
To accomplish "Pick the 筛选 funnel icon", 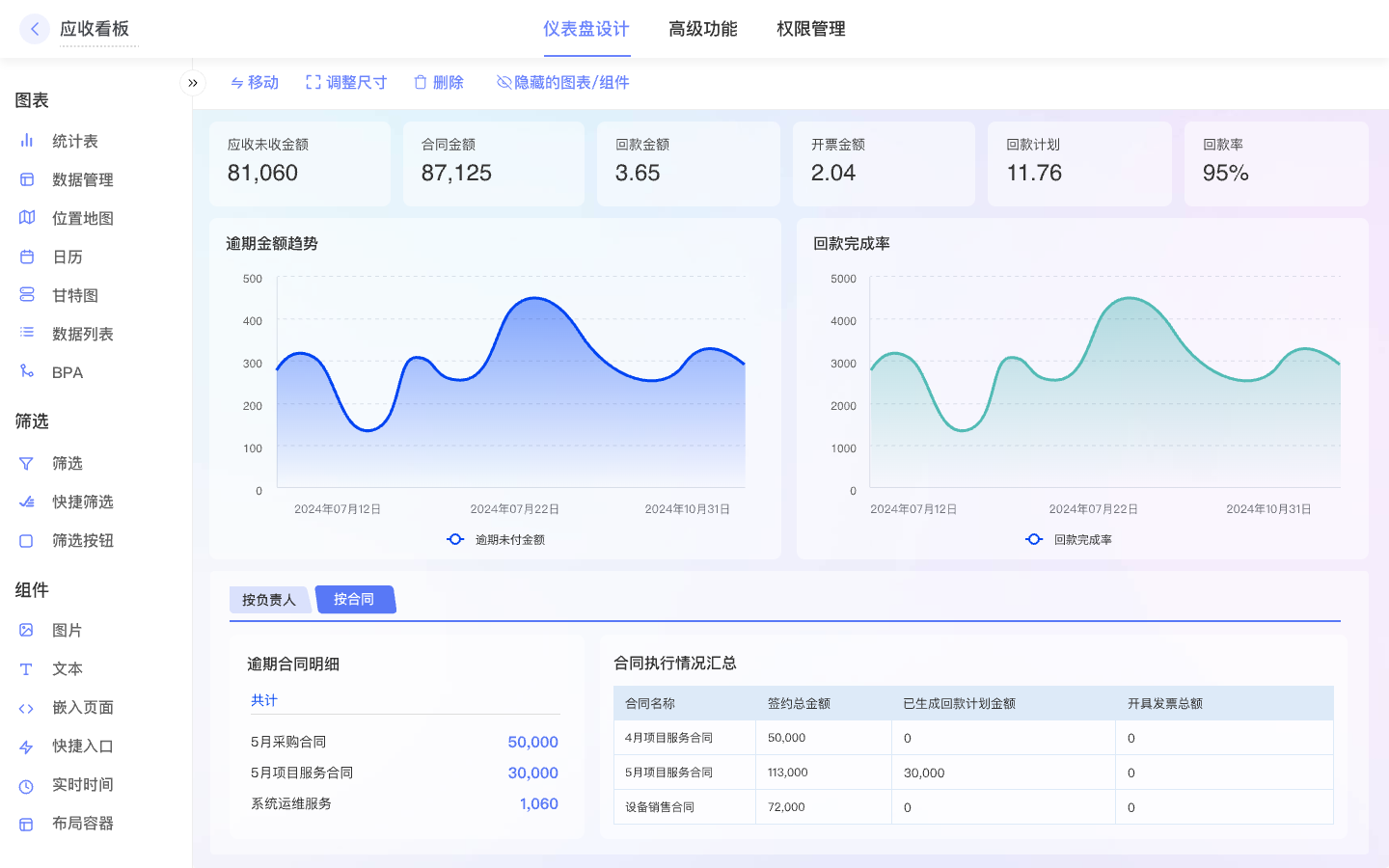I will click(x=27, y=464).
